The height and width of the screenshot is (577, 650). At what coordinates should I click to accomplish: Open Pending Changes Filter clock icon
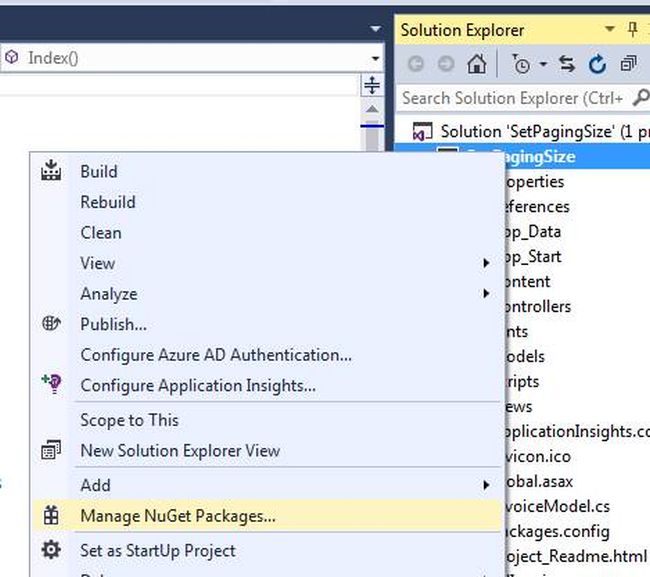521,64
